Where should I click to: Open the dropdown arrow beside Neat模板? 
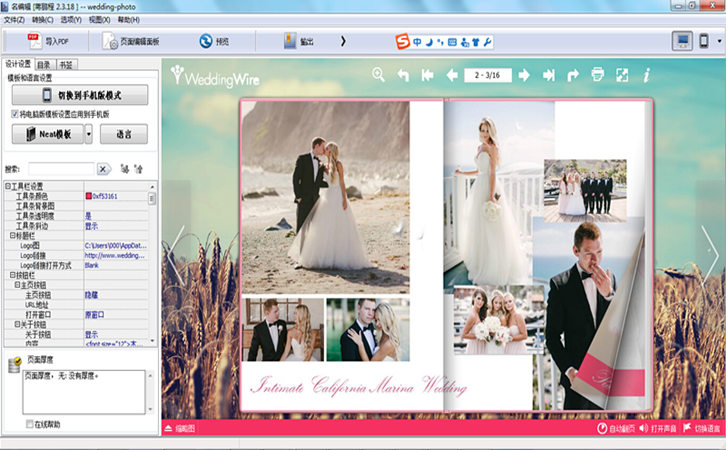click(89, 134)
